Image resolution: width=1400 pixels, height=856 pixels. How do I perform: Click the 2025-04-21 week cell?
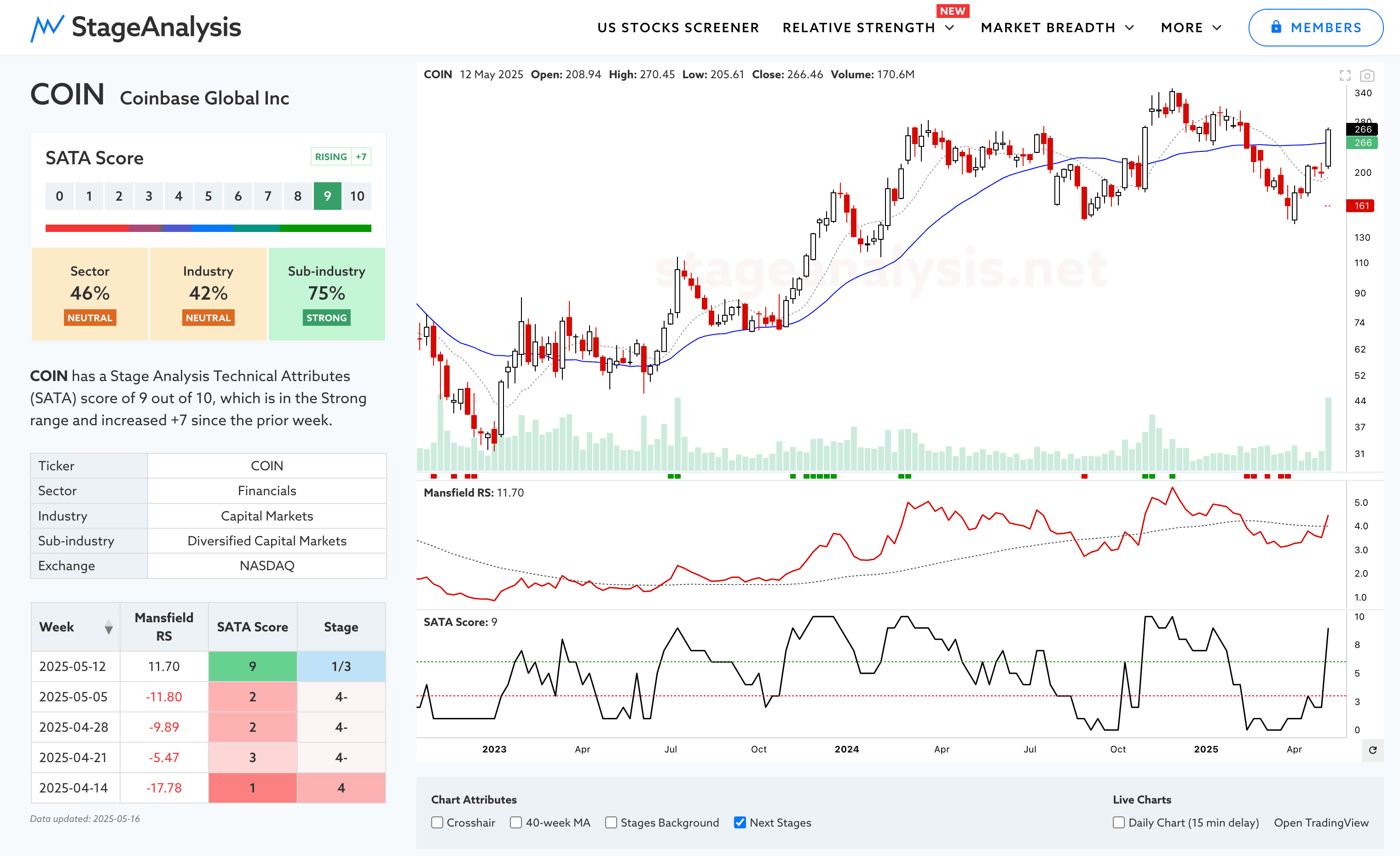coord(75,757)
